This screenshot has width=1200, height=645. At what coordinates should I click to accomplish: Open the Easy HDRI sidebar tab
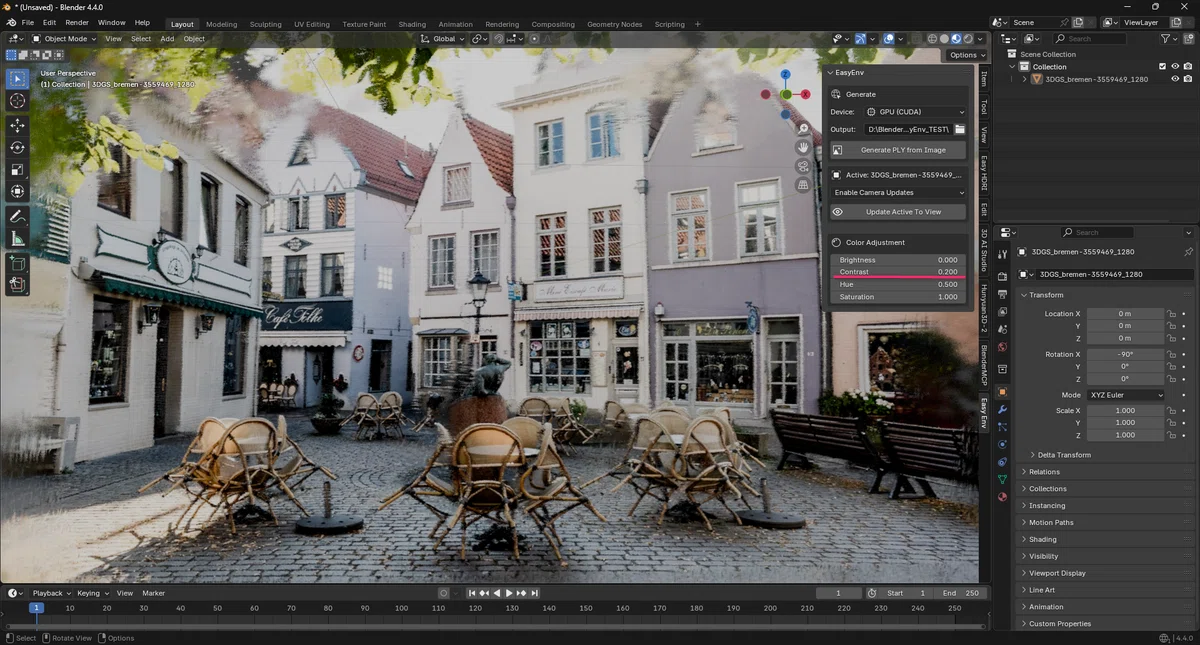coord(984,174)
